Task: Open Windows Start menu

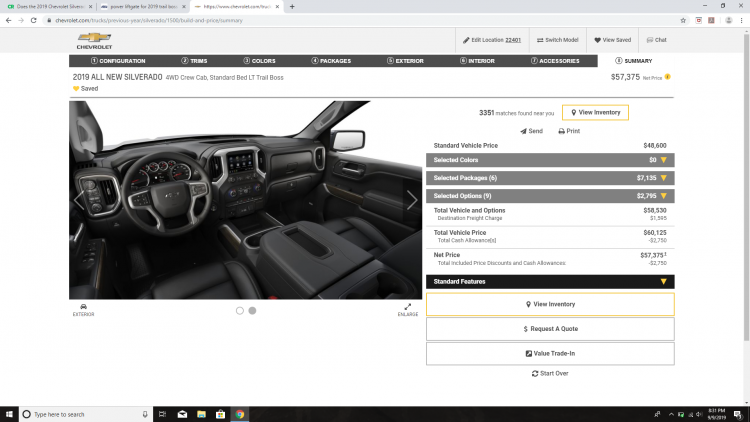Action: pos(9,414)
